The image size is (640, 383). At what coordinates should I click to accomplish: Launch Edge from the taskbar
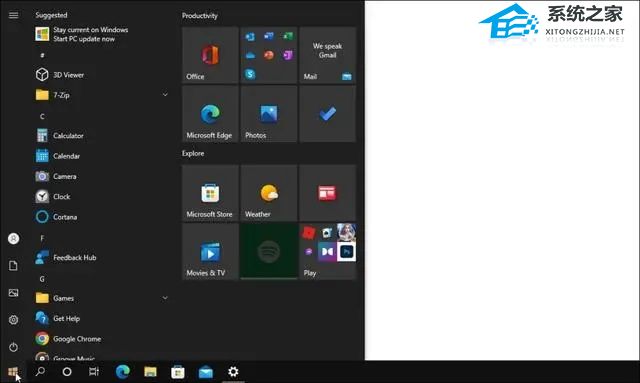122,372
